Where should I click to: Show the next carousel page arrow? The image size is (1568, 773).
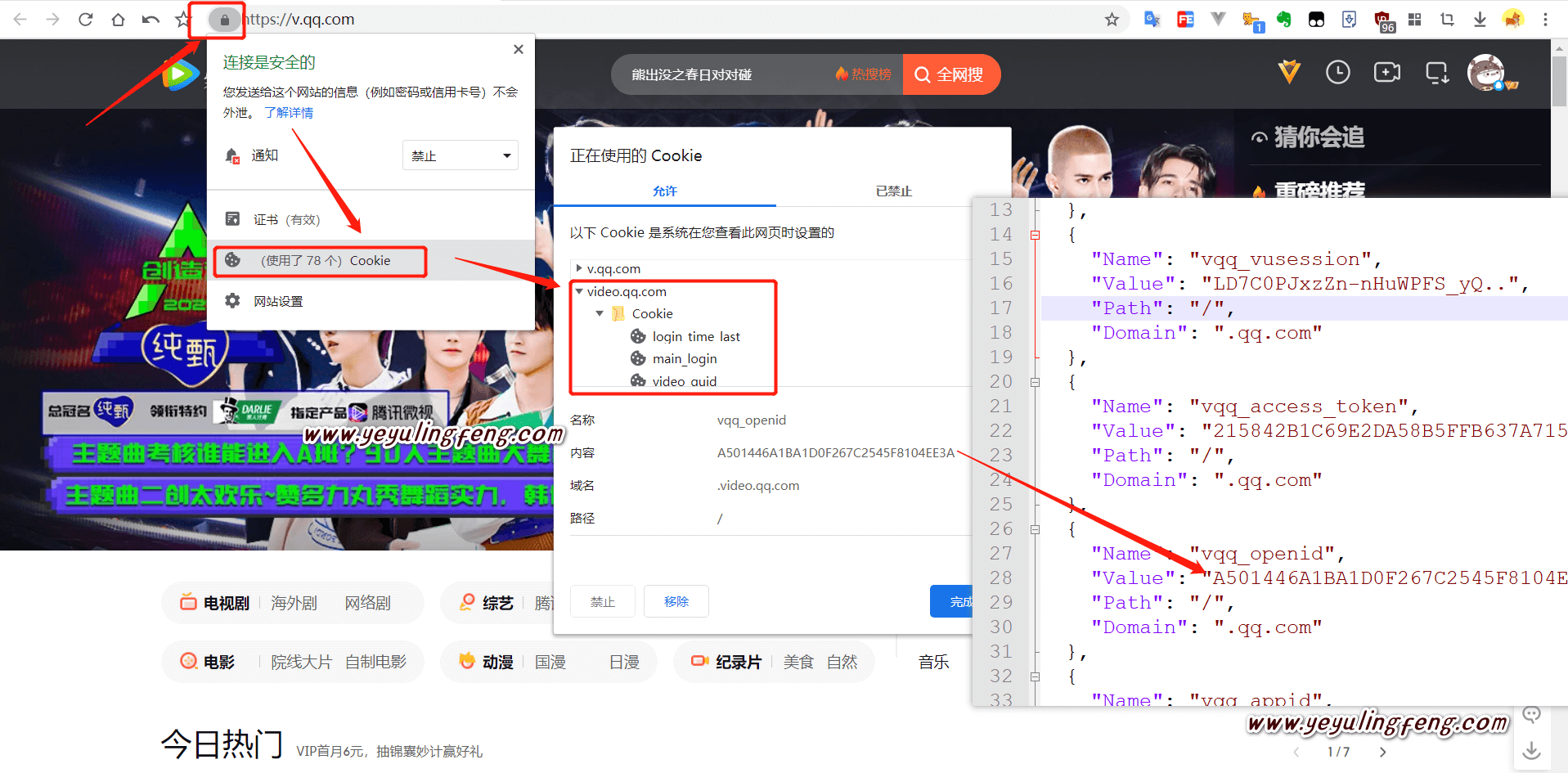pyautogui.click(x=1382, y=752)
